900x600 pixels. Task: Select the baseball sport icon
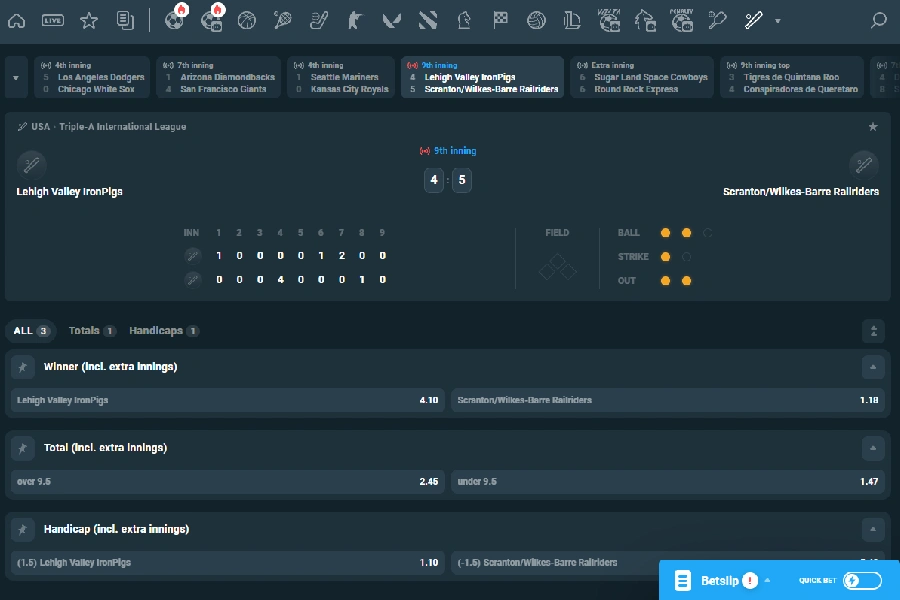click(755, 20)
